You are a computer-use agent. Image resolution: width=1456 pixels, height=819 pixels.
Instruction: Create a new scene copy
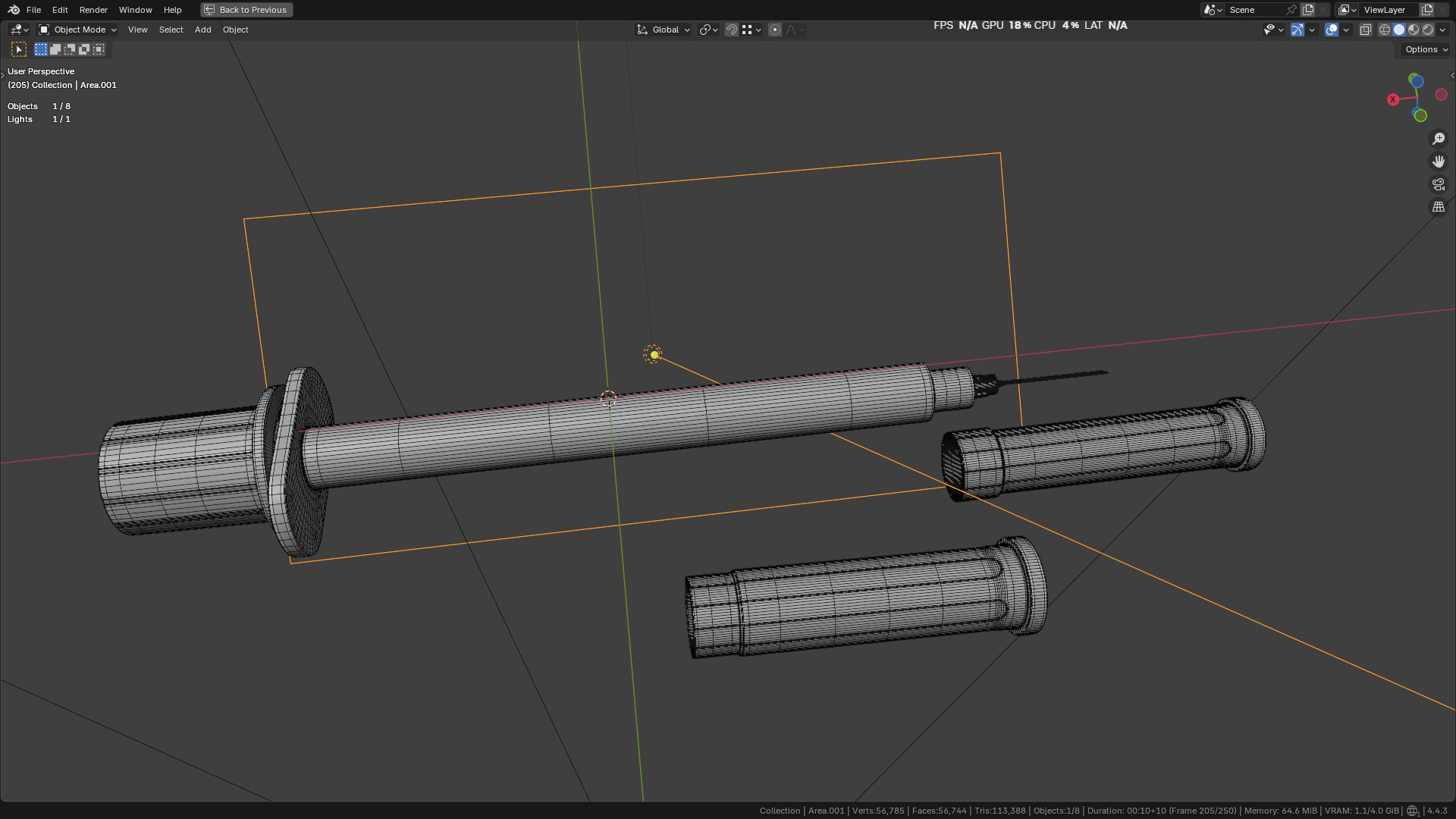1308,10
